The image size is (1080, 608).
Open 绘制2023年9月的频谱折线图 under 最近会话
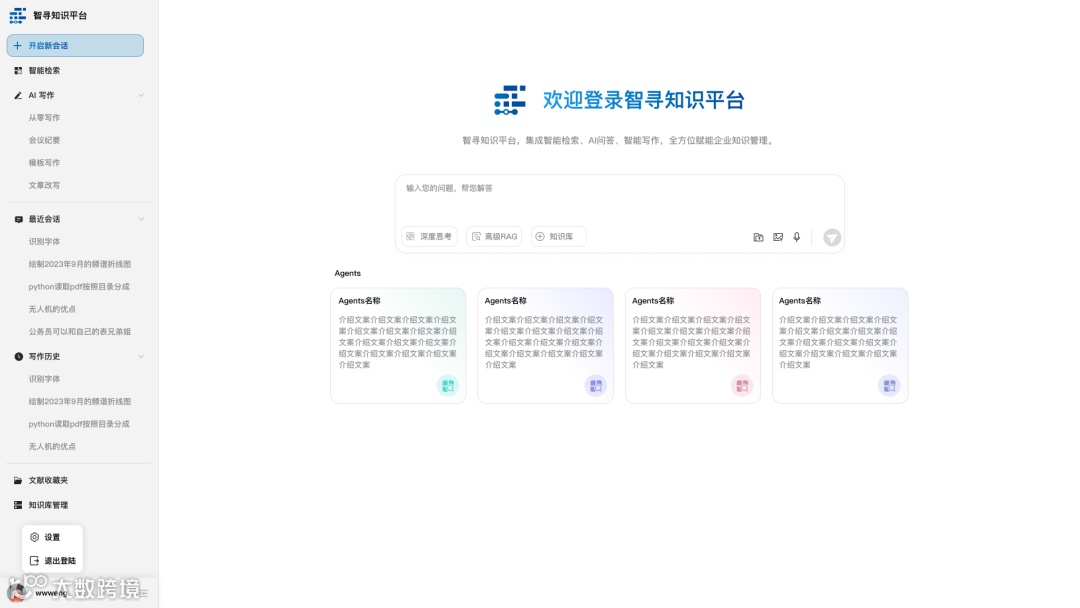(x=79, y=264)
